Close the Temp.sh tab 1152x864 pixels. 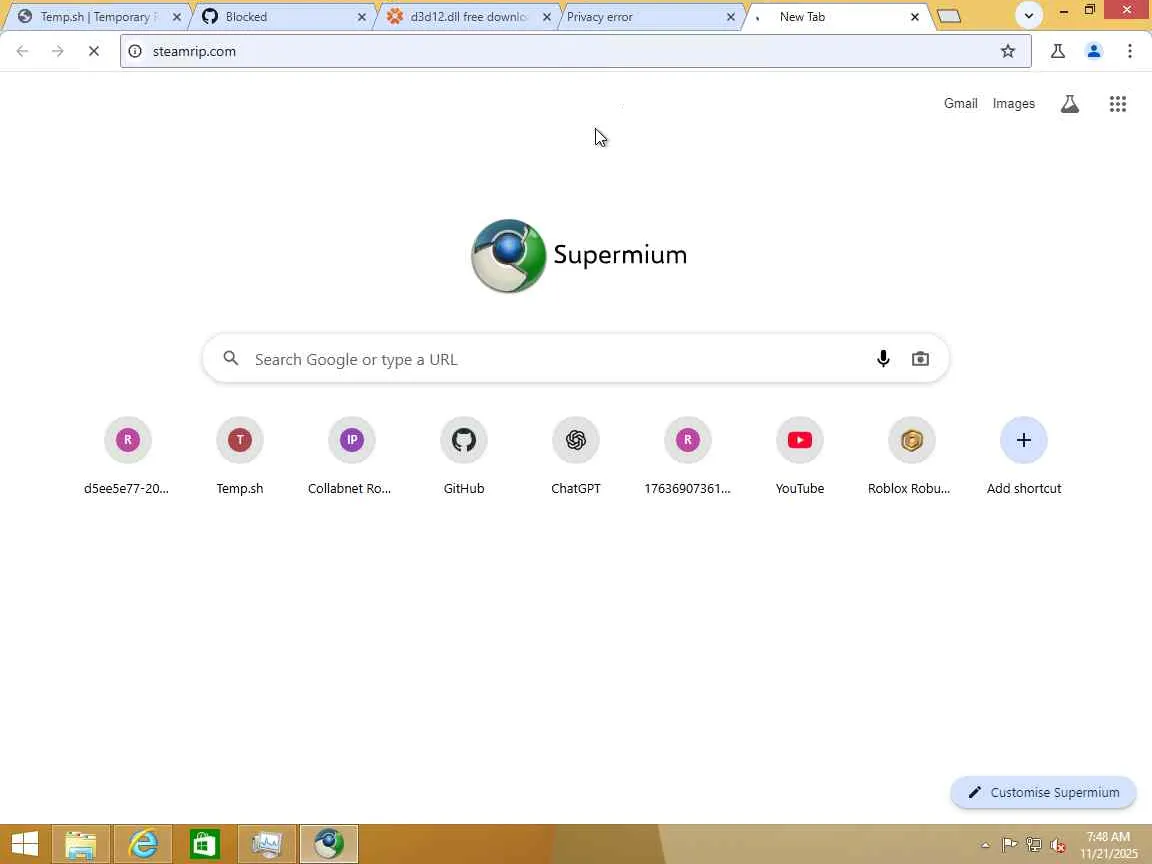(176, 17)
